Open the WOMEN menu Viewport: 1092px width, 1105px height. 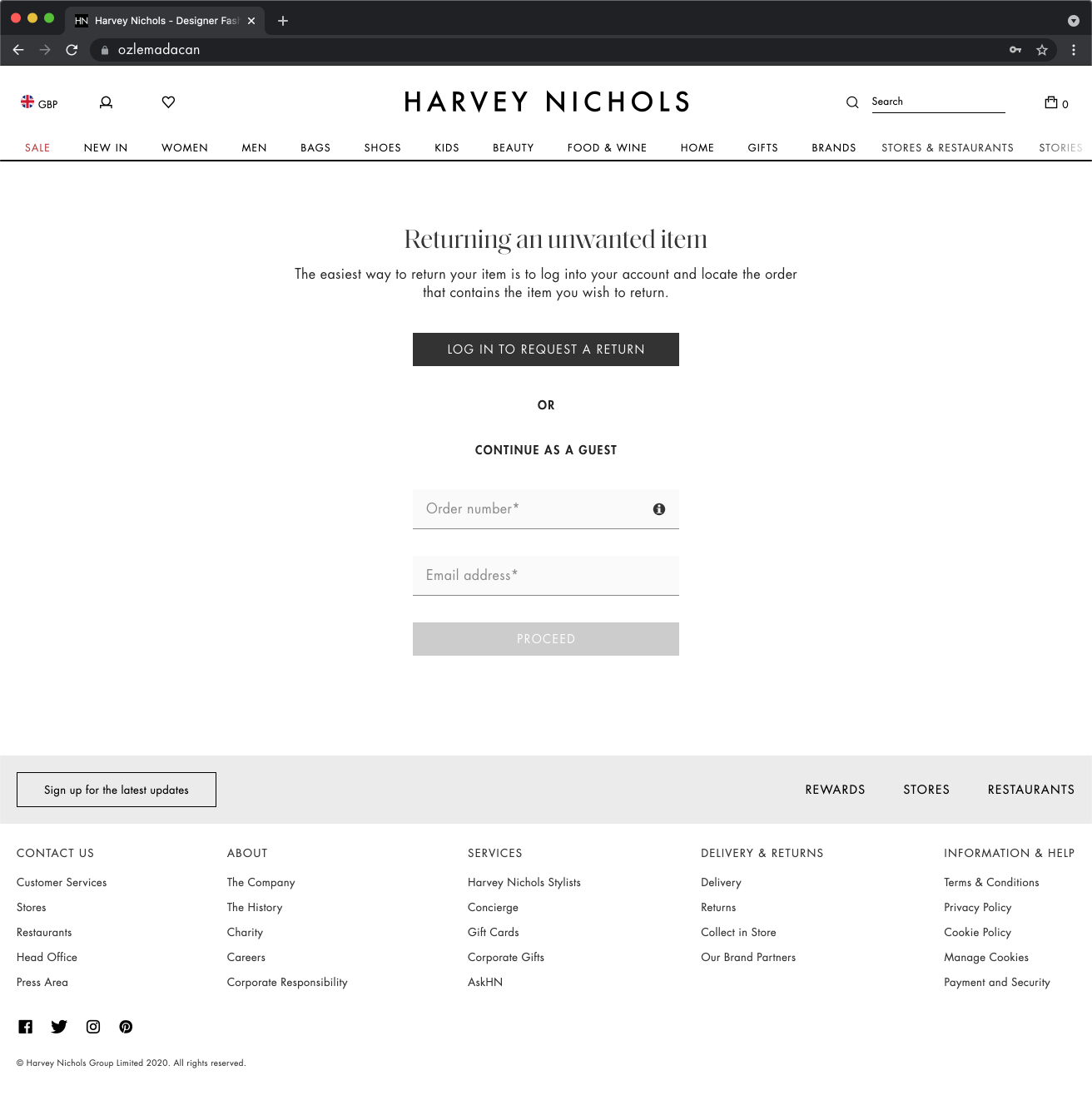pos(185,148)
